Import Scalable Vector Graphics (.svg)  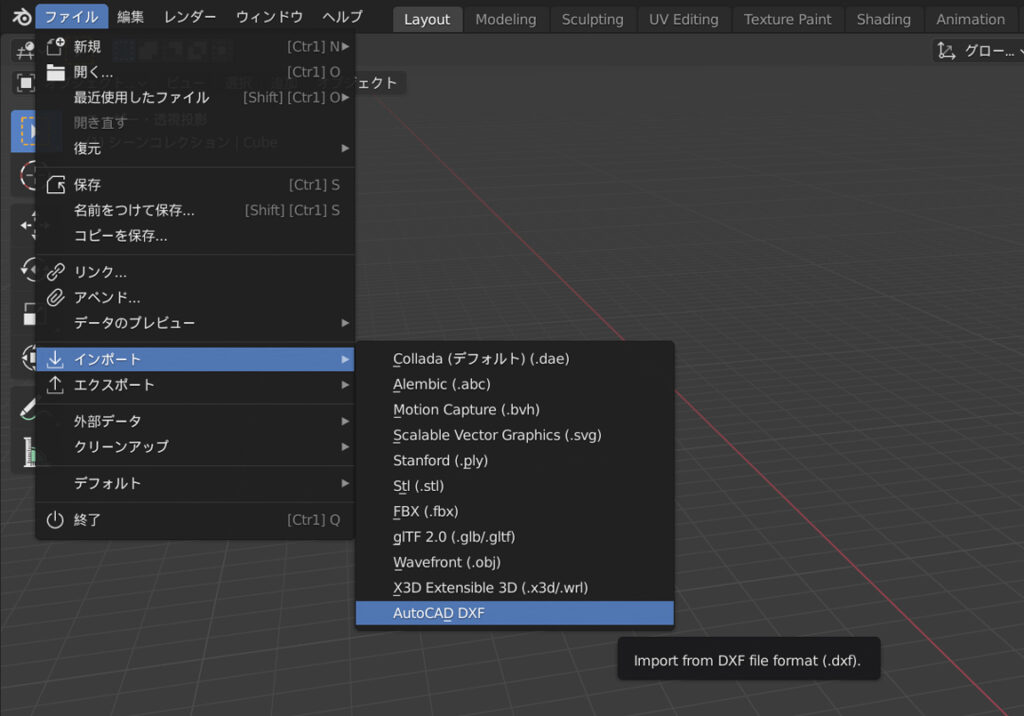coord(515,435)
